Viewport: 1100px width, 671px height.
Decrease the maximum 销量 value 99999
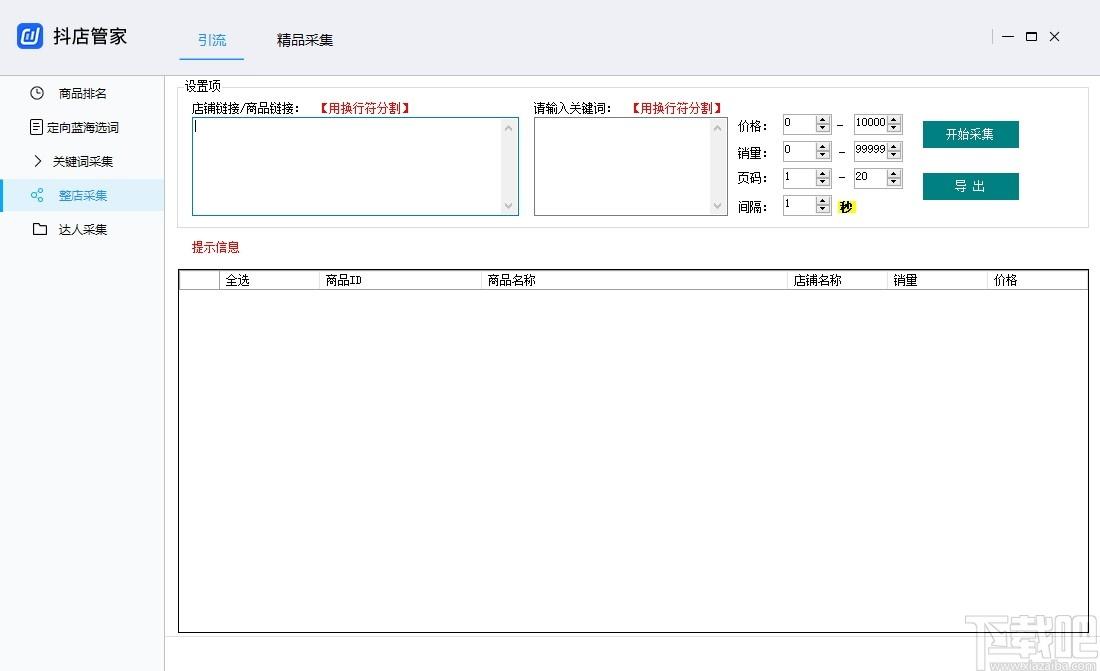tap(894, 154)
